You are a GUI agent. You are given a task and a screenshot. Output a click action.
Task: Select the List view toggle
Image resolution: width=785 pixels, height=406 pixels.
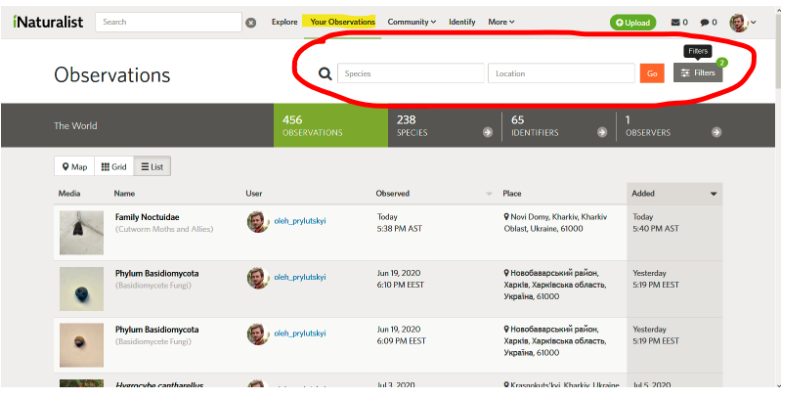click(152, 167)
